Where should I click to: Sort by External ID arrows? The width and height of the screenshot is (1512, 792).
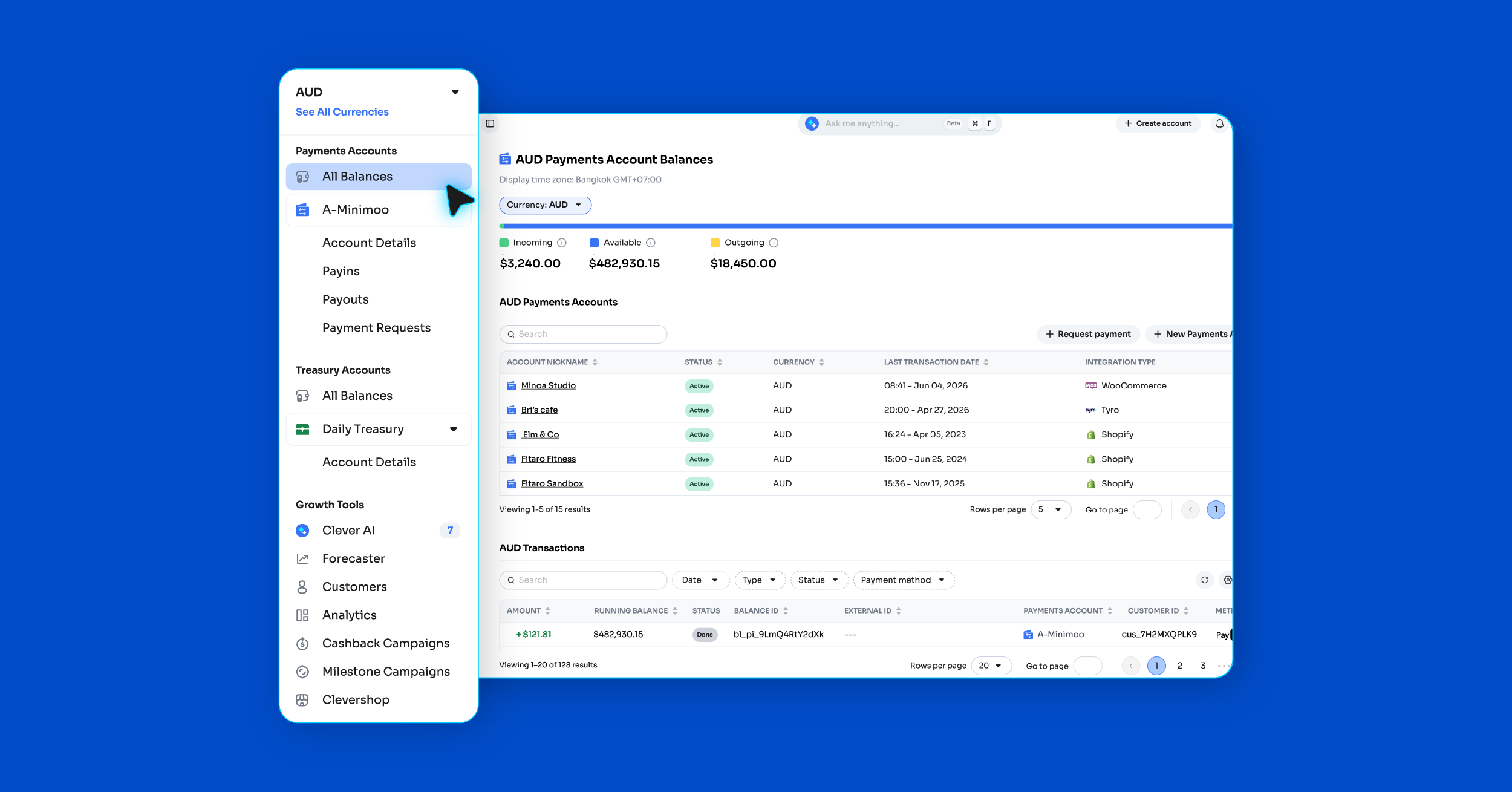point(899,611)
